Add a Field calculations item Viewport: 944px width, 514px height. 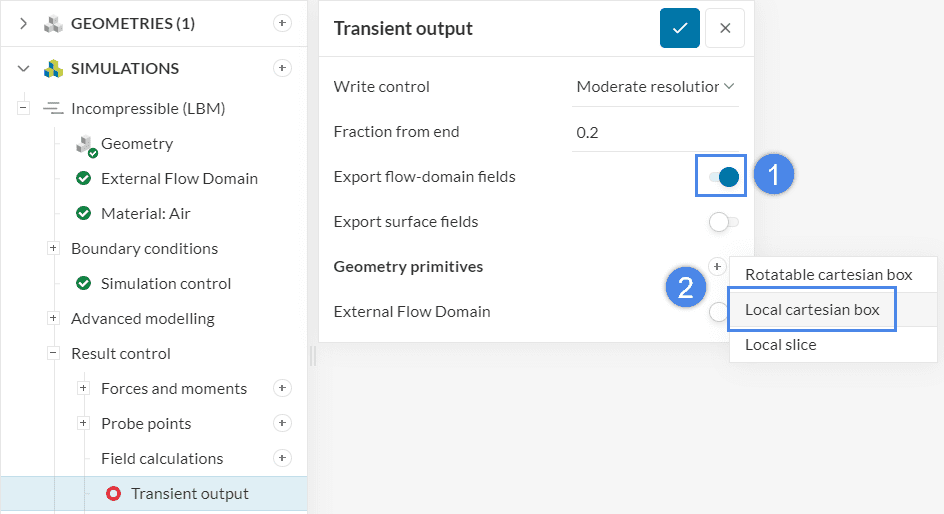(282, 458)
